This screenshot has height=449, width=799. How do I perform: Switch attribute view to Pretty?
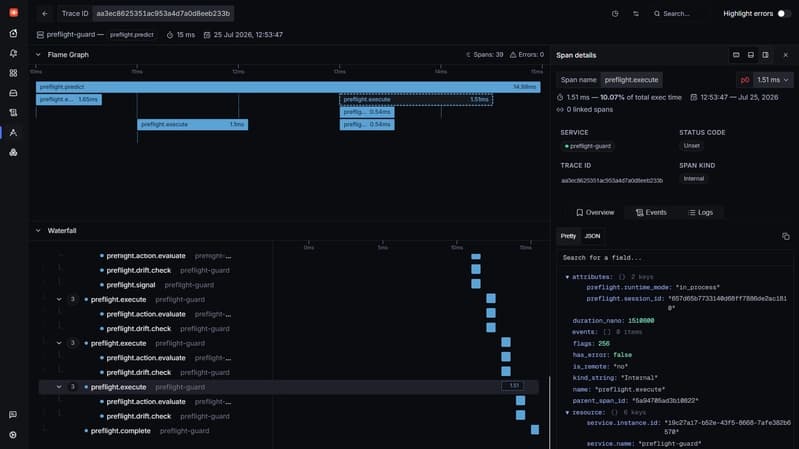point(568,236)
